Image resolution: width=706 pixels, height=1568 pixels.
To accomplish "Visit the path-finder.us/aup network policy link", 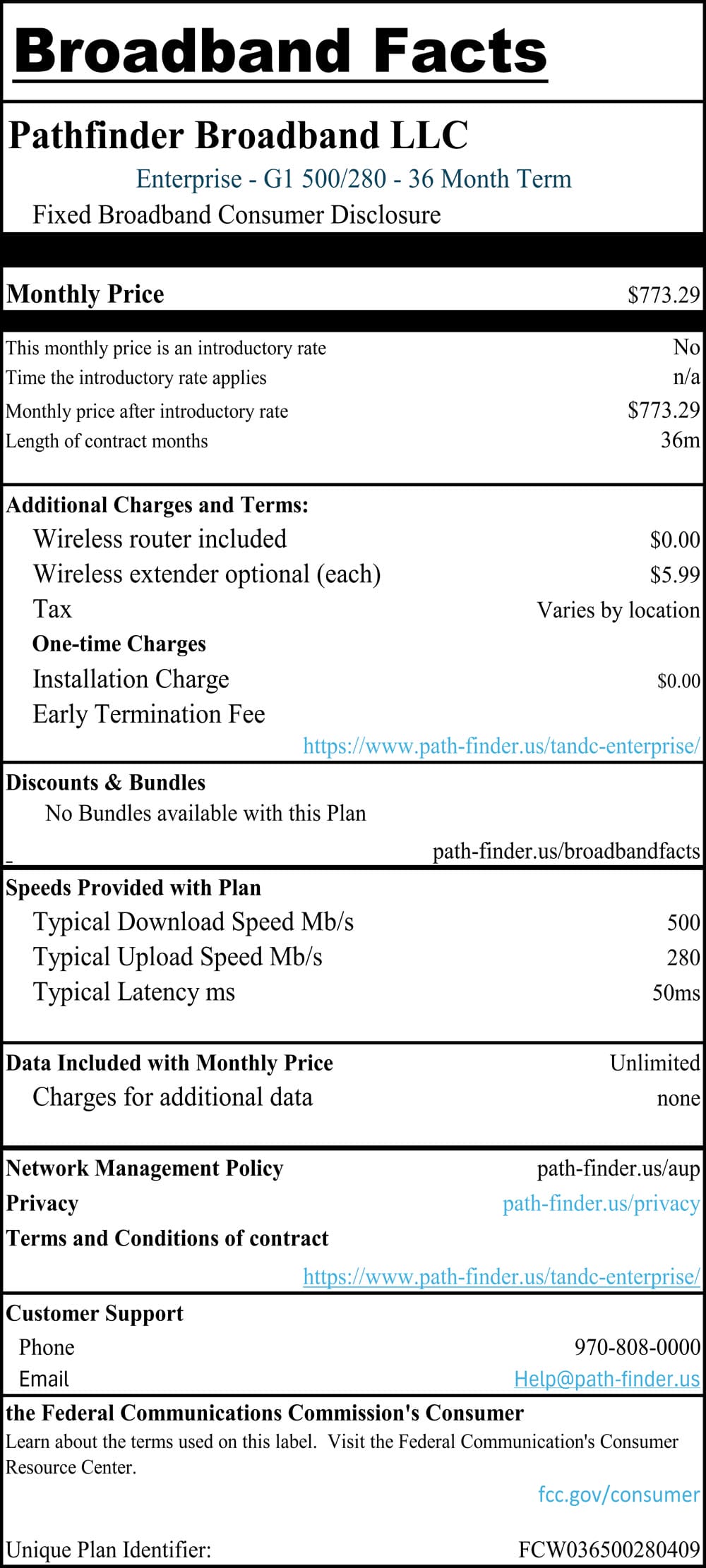I will pos(618,1169).
